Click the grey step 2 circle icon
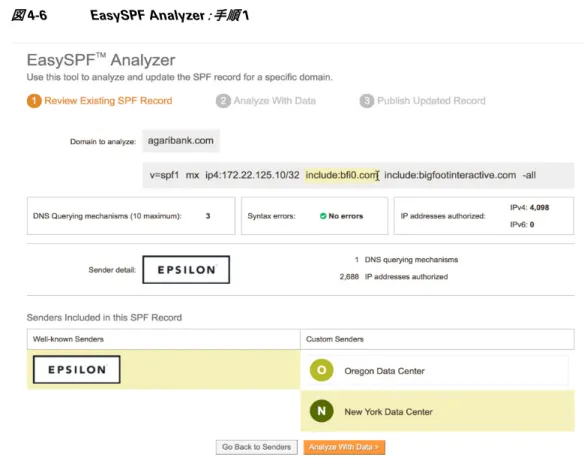The height and width of the screenshot is (473, 584). (223, 101)
